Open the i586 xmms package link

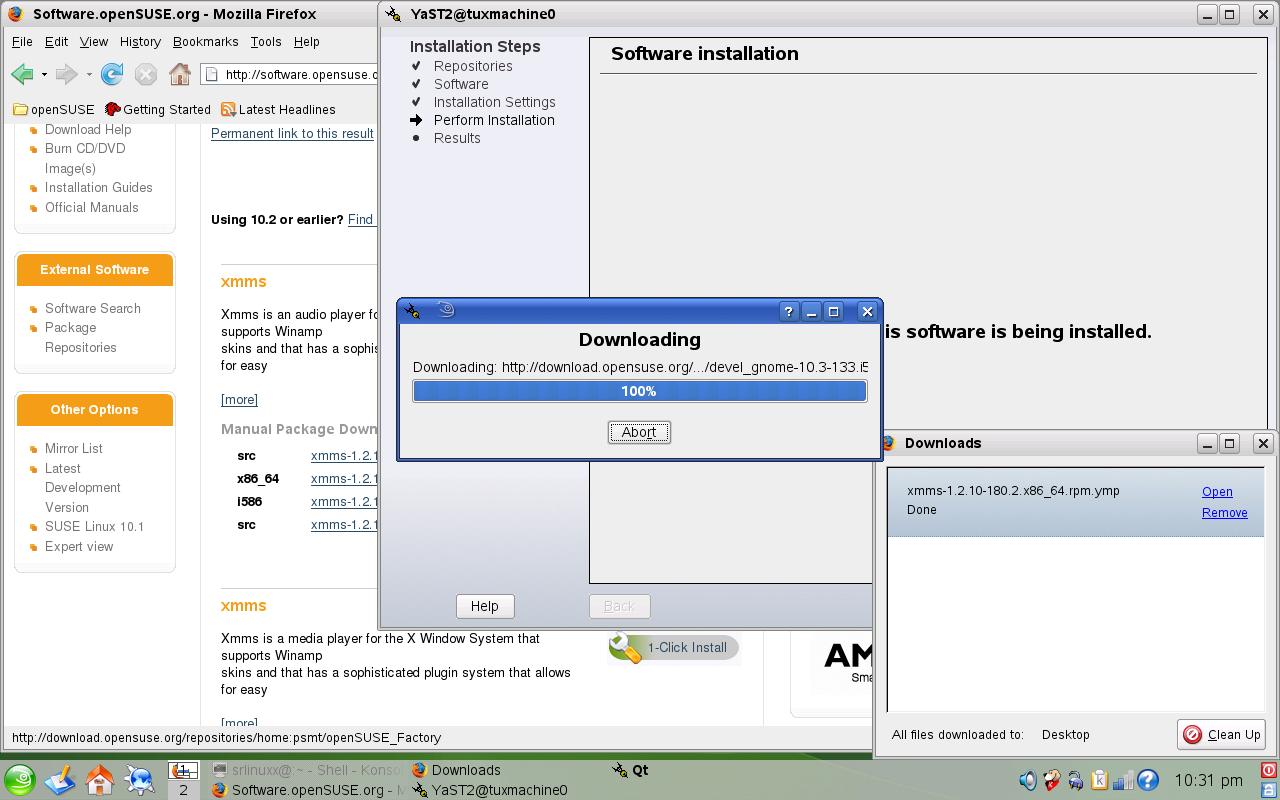[x=344, y=502]
